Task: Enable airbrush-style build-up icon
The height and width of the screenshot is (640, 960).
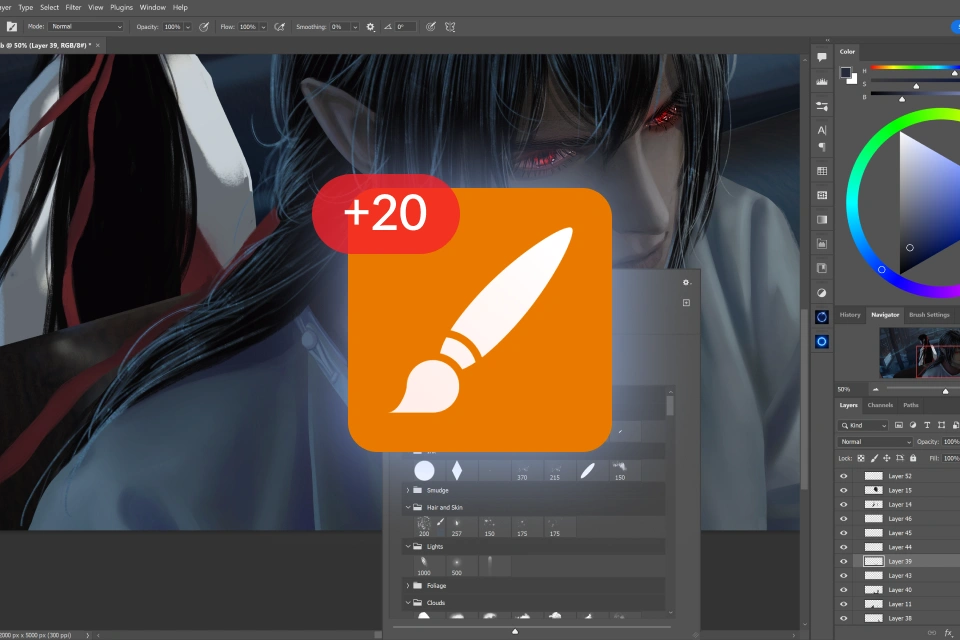Action: pos(280,27)
